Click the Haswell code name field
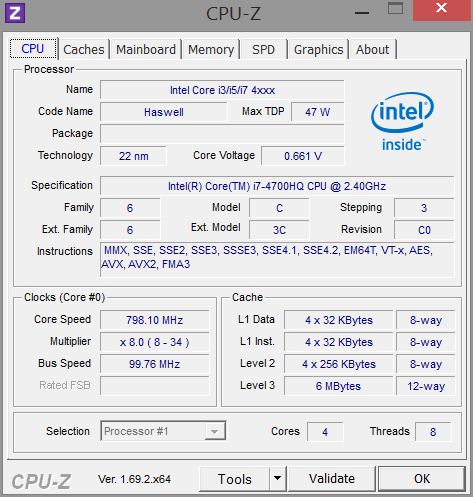The height and width of the screenshot is (497, 473). click(164, 112)
